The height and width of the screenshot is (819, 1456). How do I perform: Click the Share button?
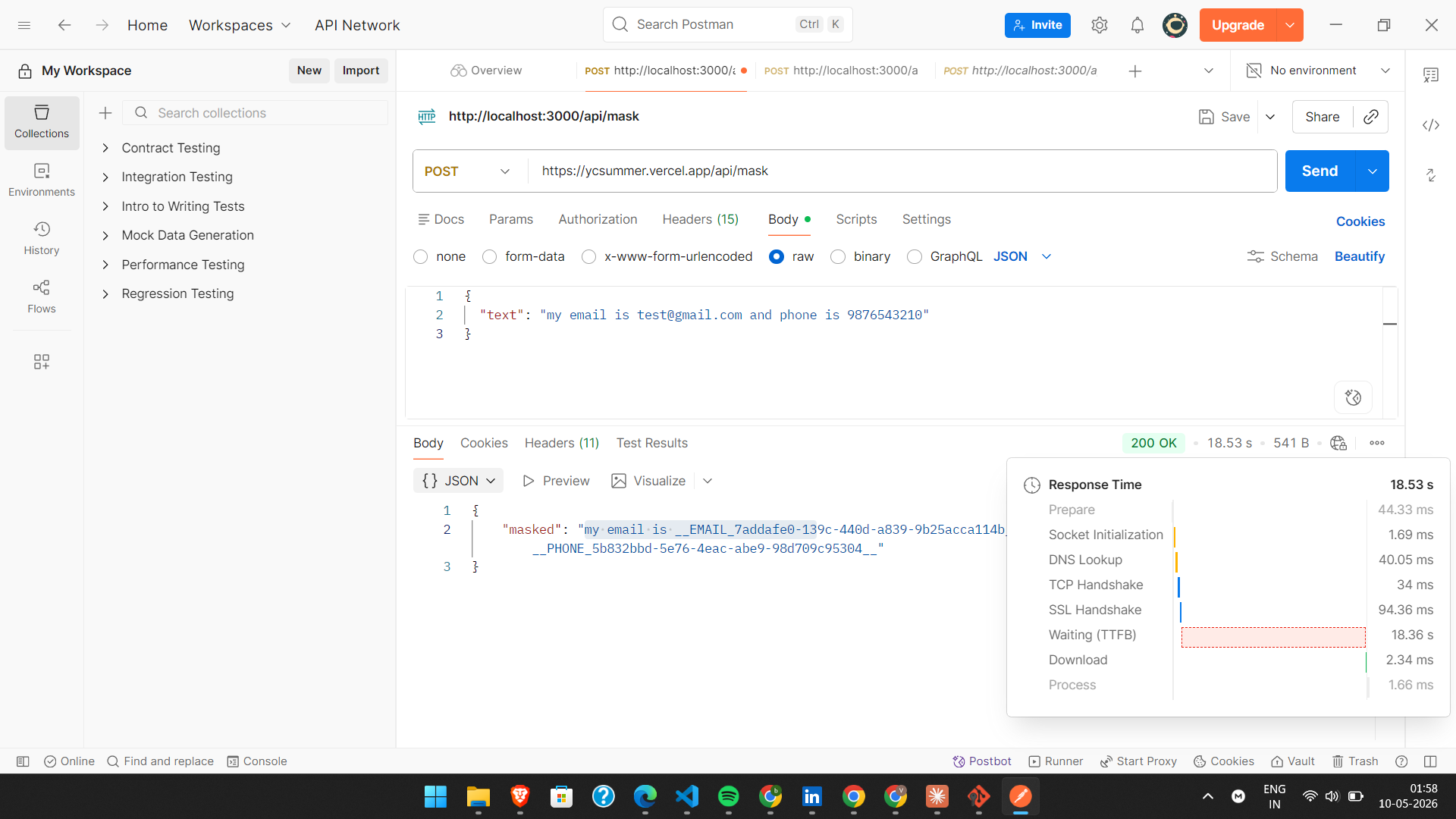(x=1322, y=117)
